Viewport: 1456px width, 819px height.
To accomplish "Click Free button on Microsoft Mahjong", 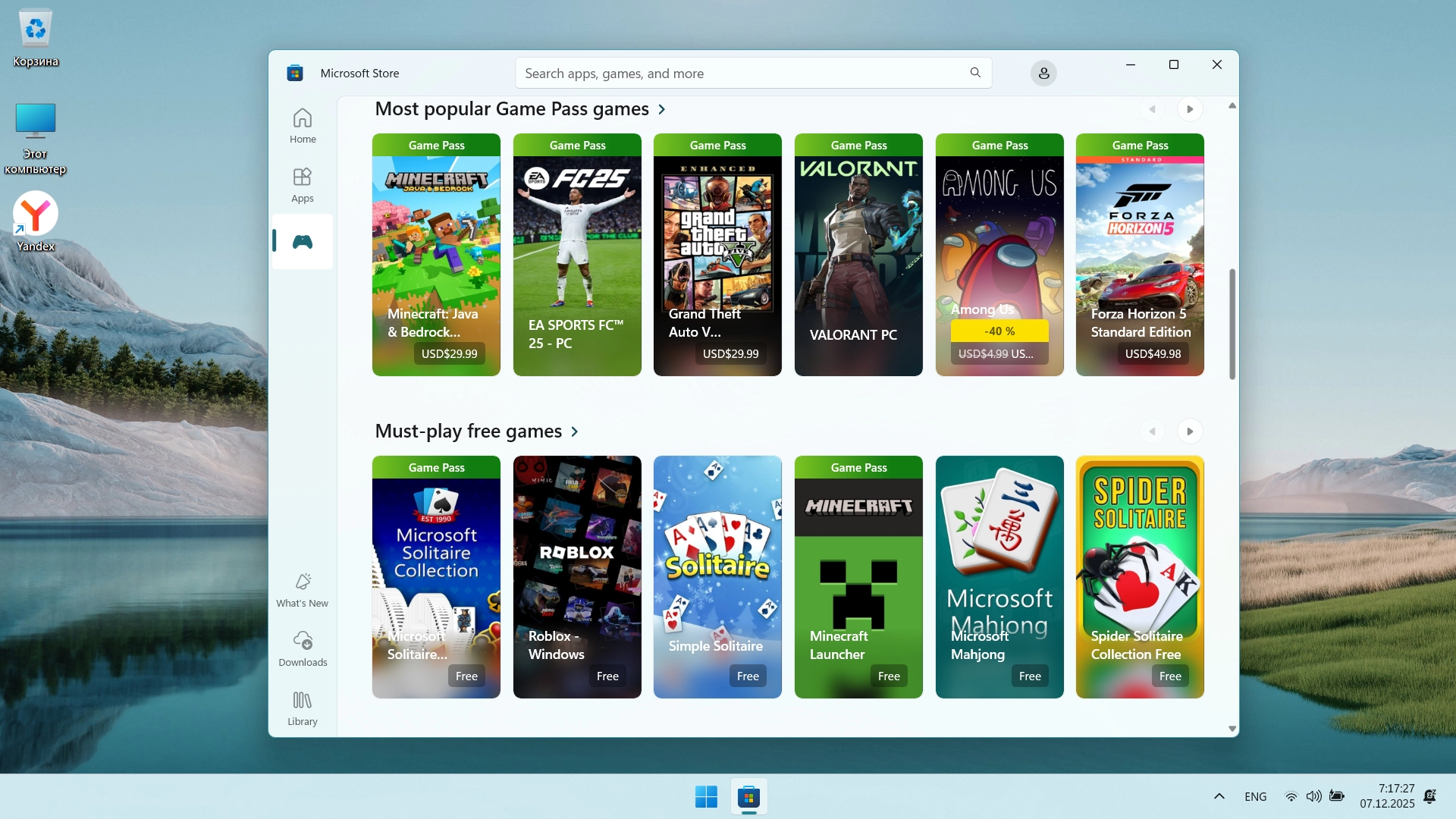I will point(1030,676).
